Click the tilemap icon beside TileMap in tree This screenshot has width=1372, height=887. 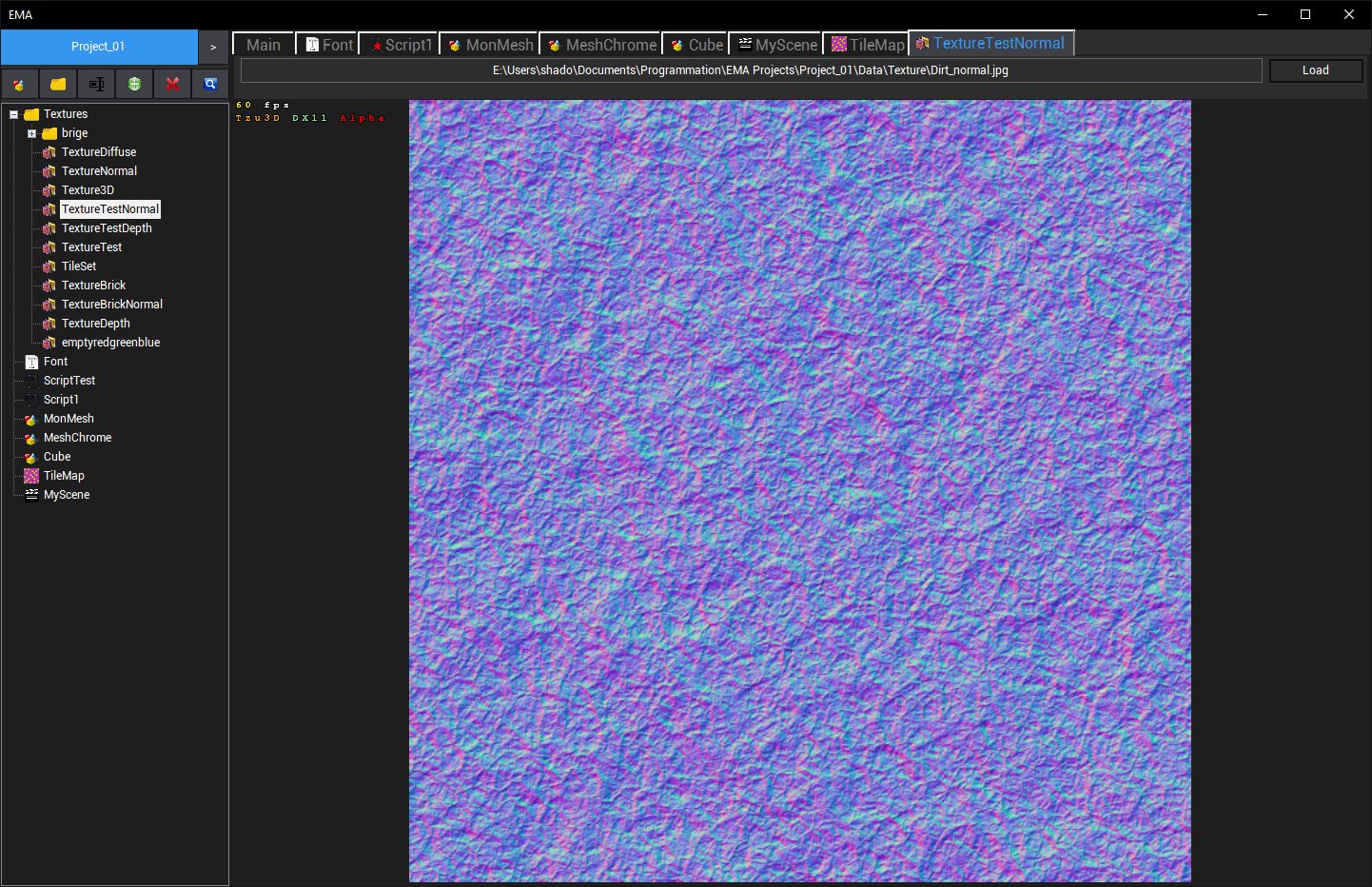[x=31, y=476]
